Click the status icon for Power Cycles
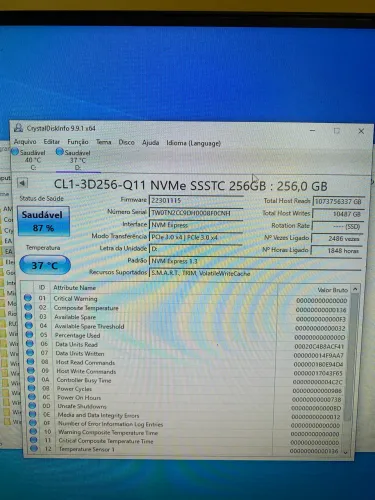 [32, 388]
